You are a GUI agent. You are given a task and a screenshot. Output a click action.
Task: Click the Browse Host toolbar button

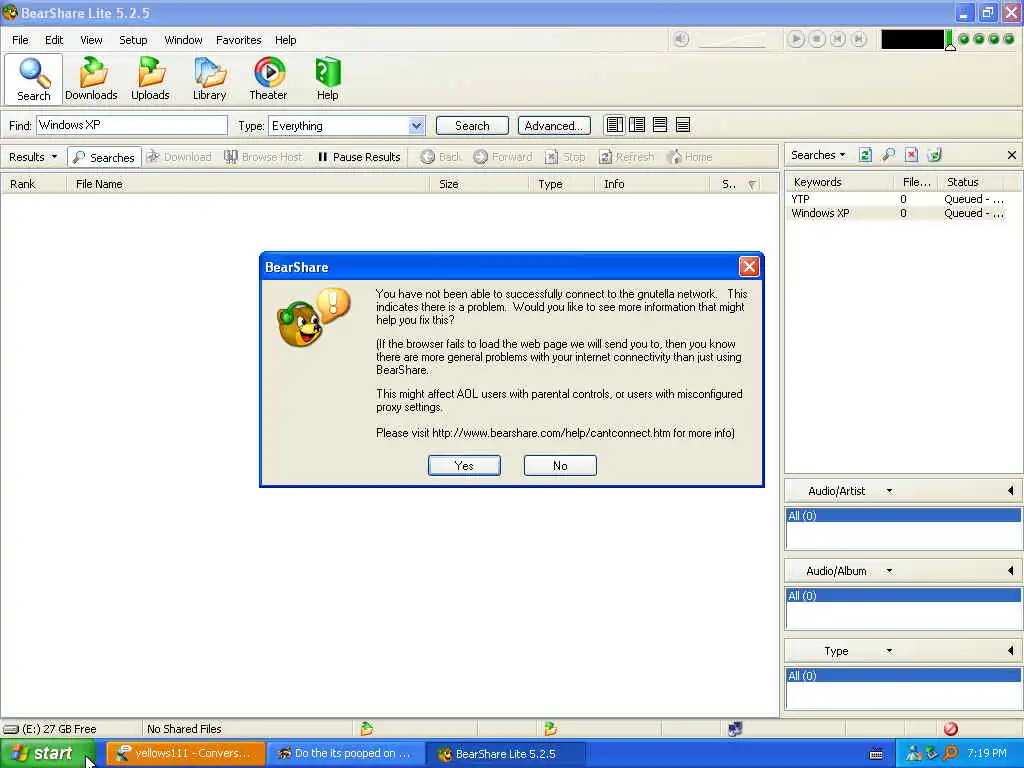263,157
